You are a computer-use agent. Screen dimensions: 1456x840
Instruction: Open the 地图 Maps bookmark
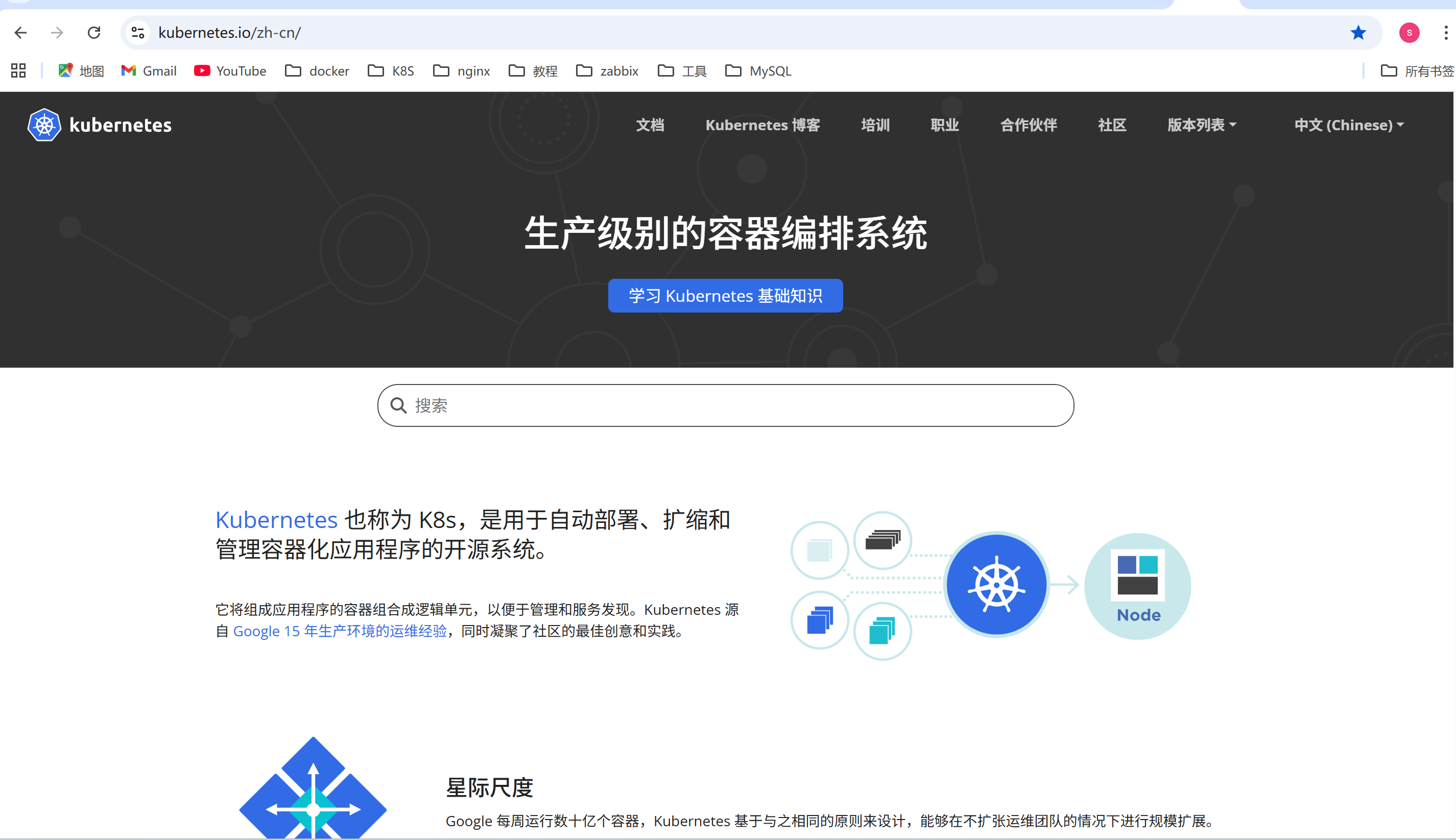[x=81, y=71]
